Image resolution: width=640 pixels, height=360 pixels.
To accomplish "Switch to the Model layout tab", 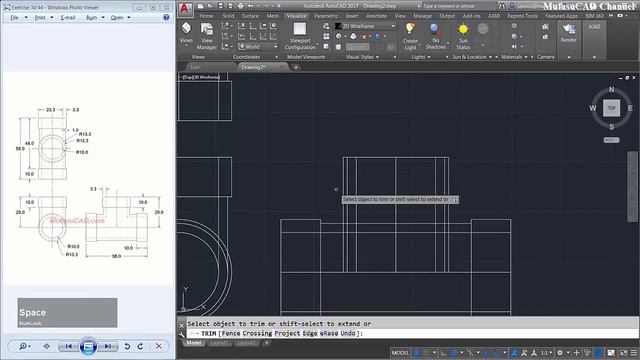I will click(194, 343).
